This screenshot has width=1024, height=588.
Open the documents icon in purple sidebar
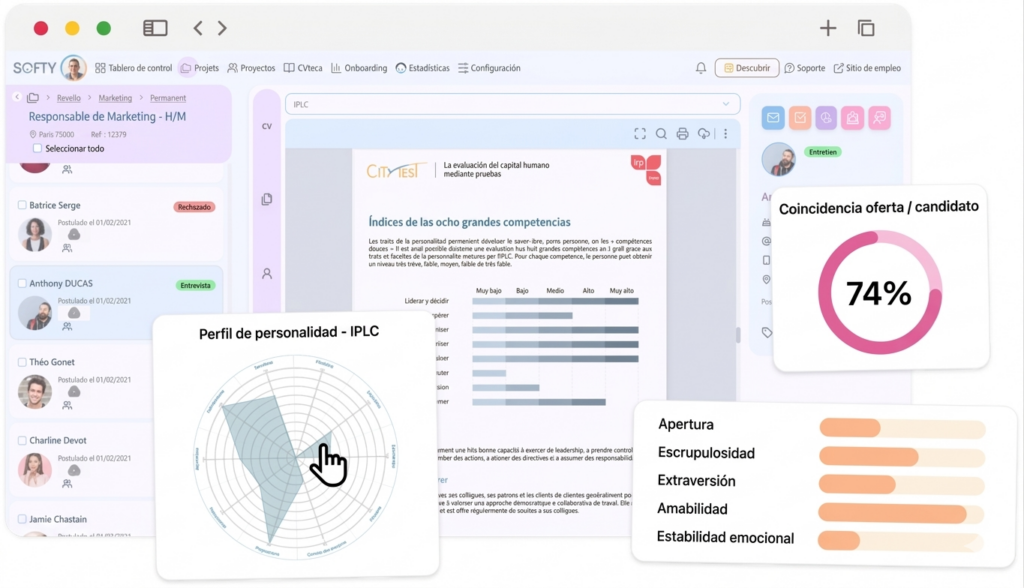coord(267,200)
